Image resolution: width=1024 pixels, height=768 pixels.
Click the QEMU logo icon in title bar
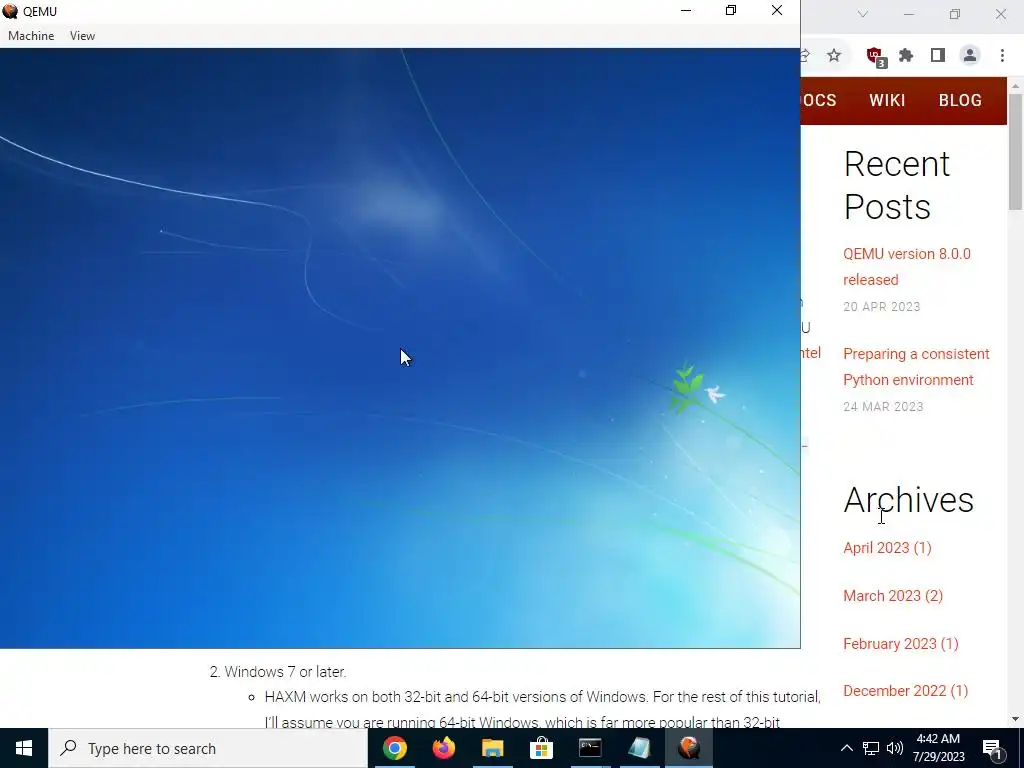[x=10, y=10]
